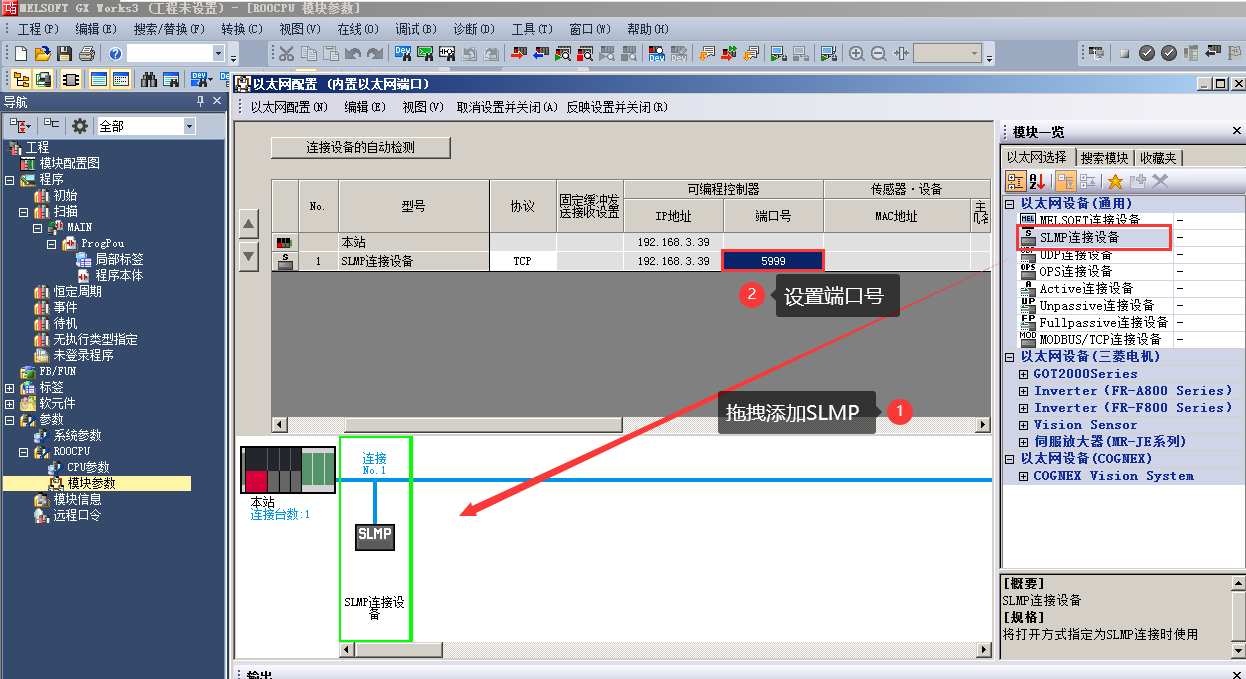Click the Undo arrow icon
The image size is (1246, 679).
(x=353, y=53)
